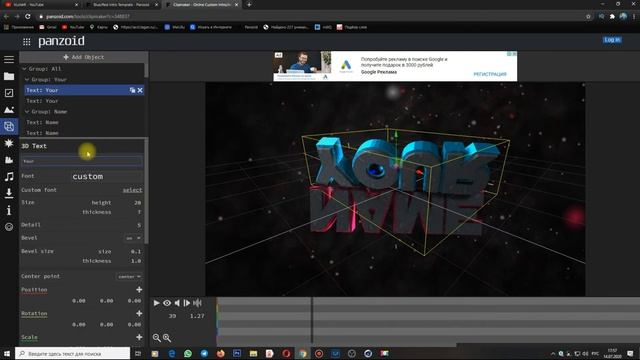Click the custom font select link
Viewport: 640px width, 360px height.
click(x=132, y=190)
